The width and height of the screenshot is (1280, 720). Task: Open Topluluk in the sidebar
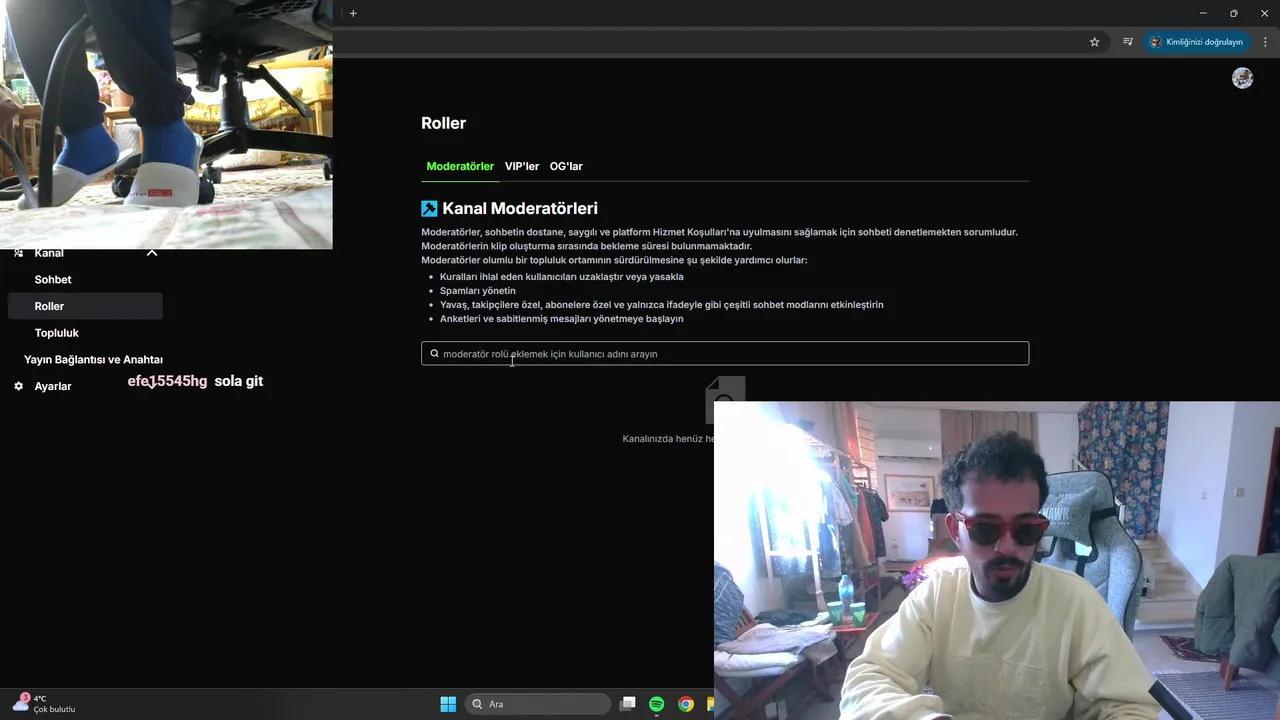57,333
